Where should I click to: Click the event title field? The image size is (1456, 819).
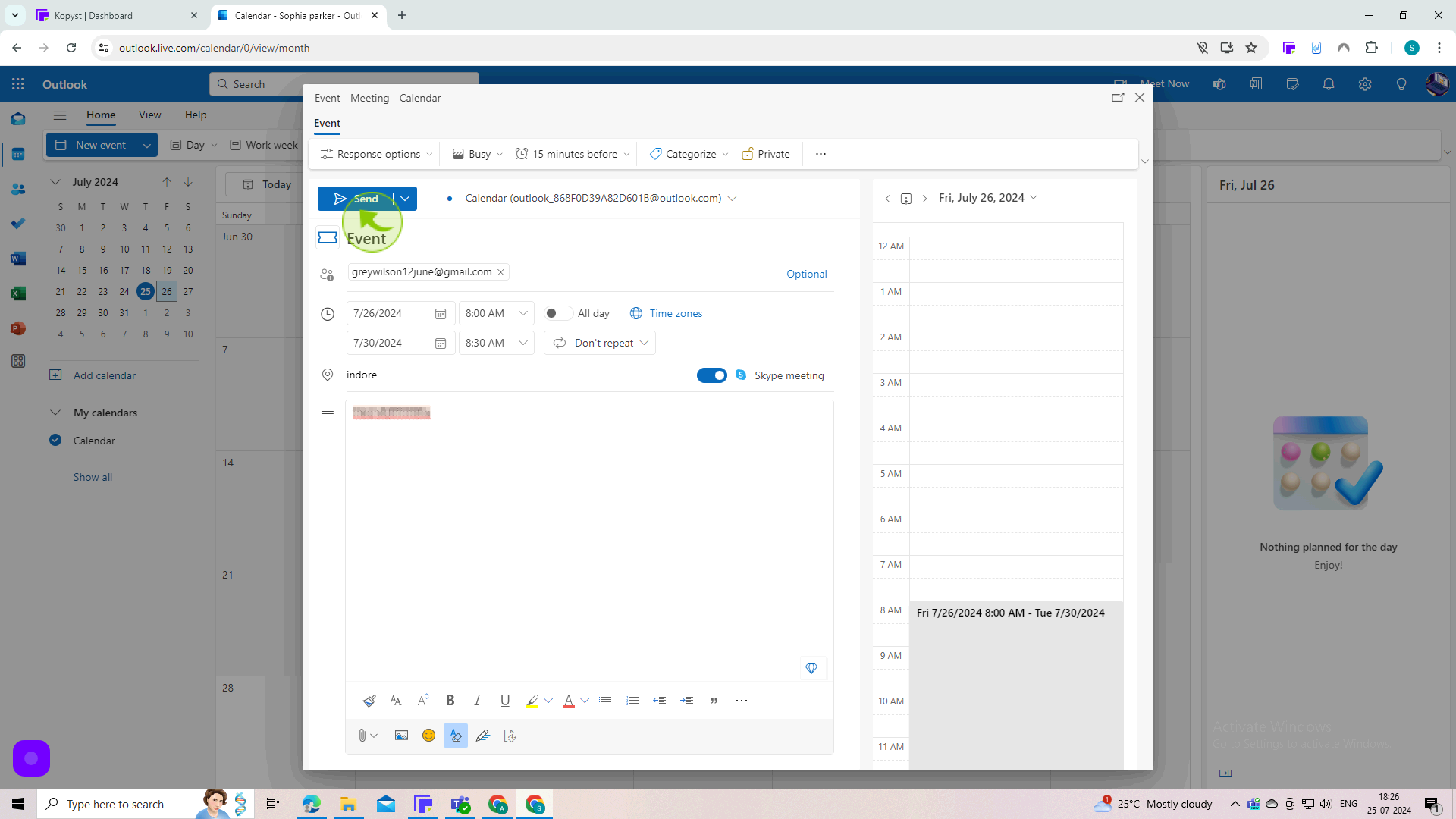click(589, 238)
